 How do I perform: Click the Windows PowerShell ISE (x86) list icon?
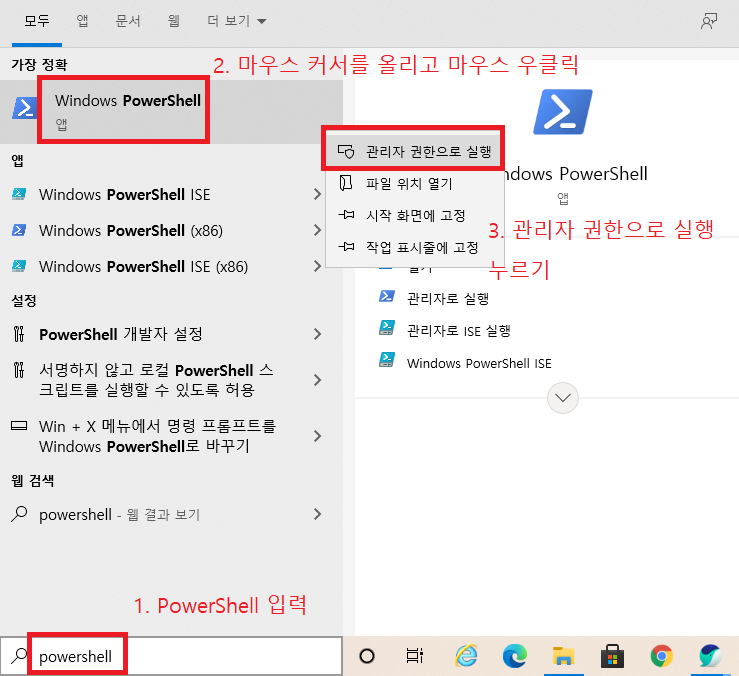pos(19,266)
